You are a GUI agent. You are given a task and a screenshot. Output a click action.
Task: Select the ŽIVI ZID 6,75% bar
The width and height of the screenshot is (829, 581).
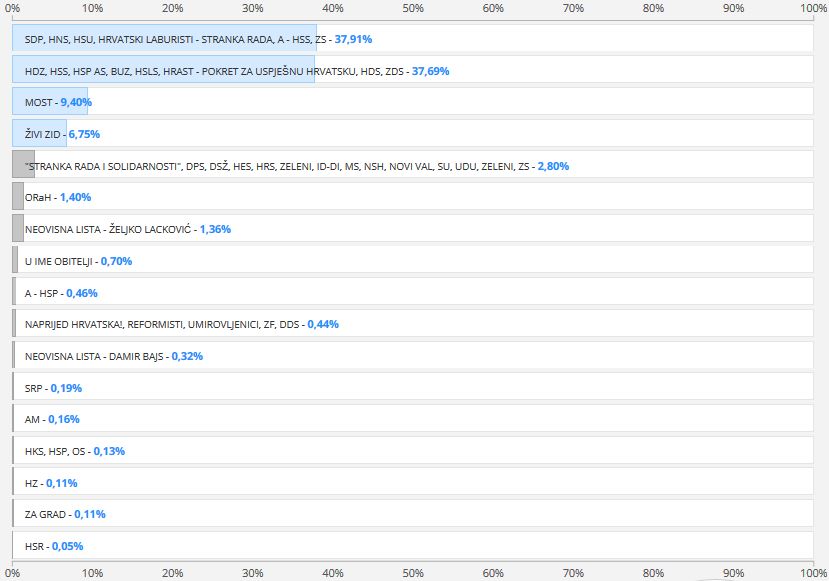click(39, 134)
